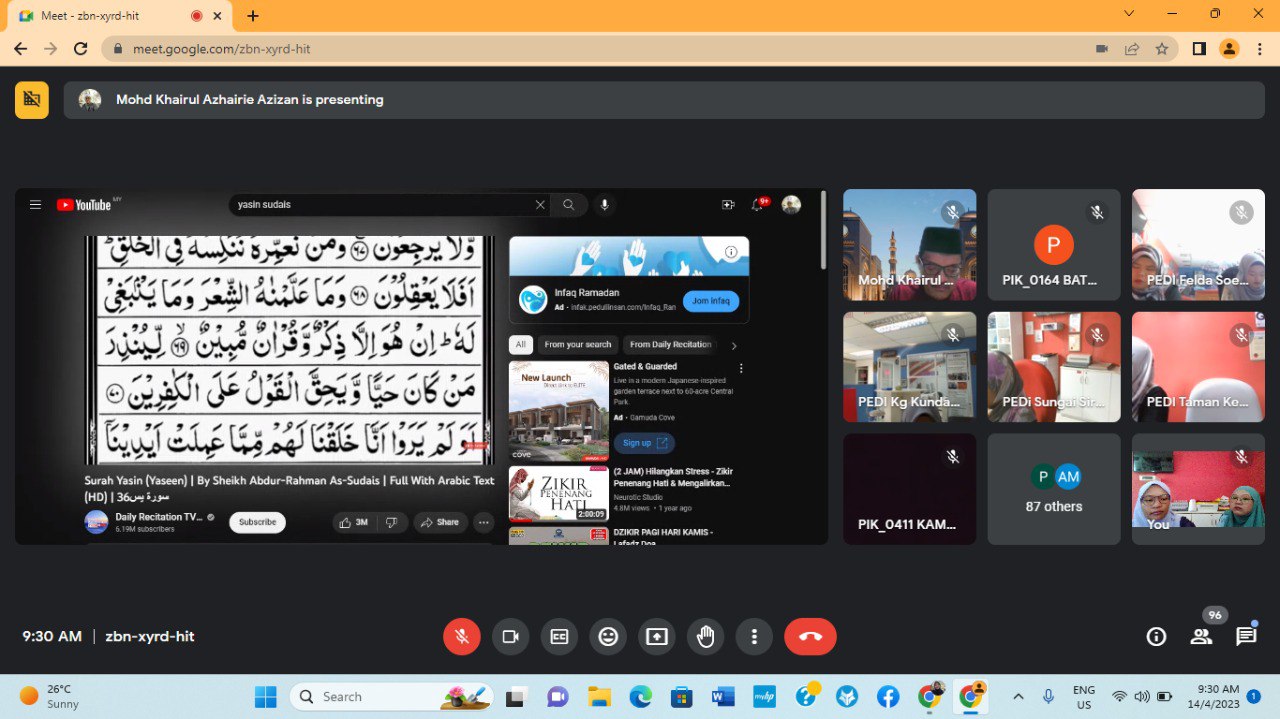Click the YouTube logo

coord(84,205)
